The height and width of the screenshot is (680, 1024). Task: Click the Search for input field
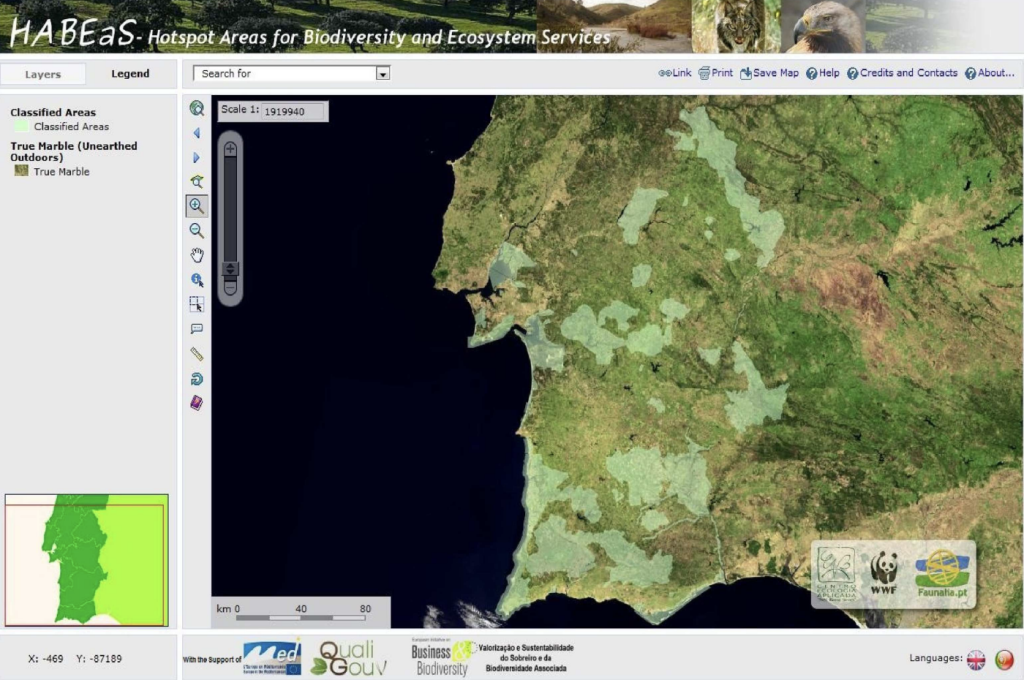click(x=285, y=74)
